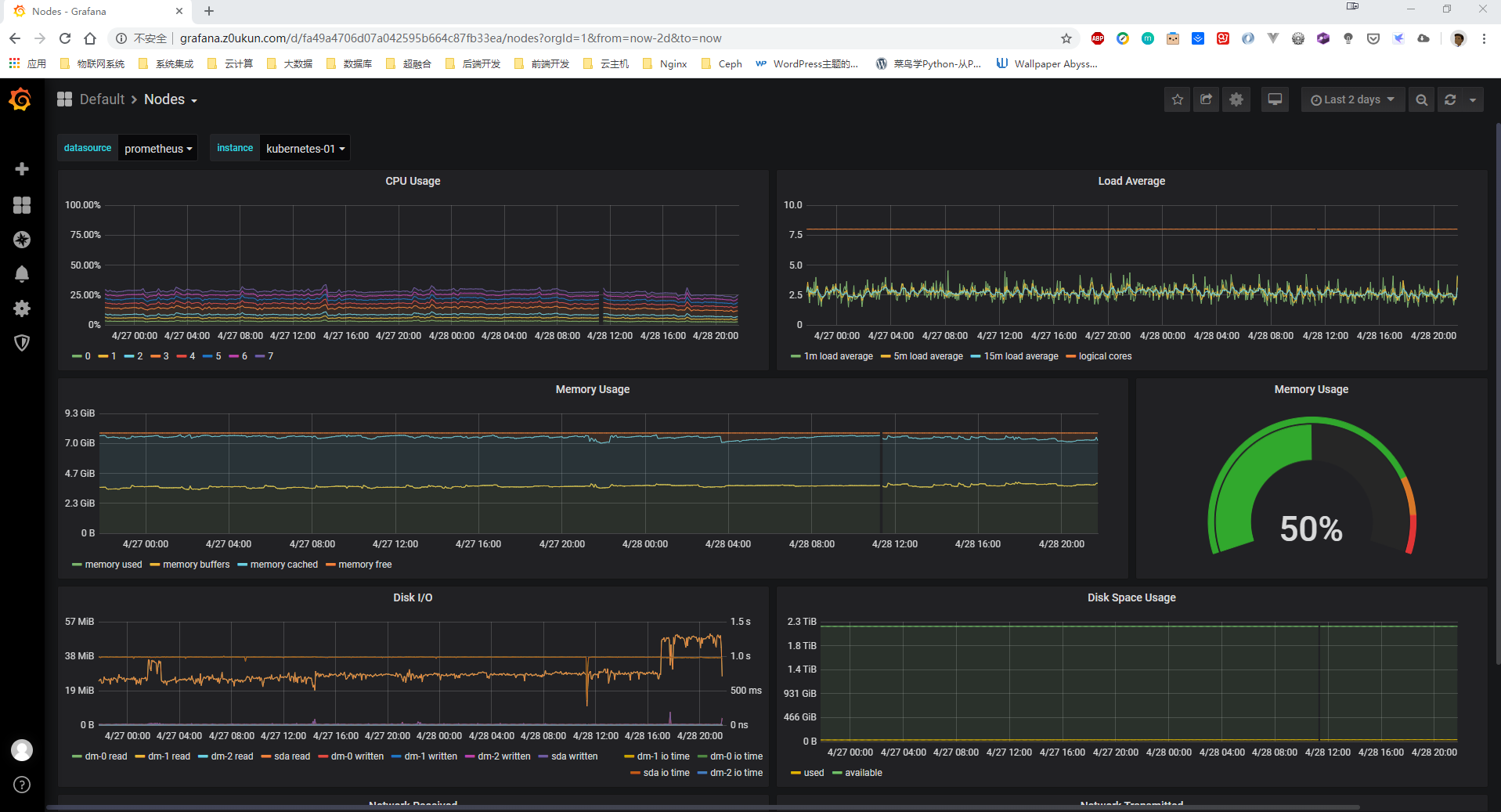The height and width of the screenshot is (812, 1501).
Task: Close the Nodes - Grafana tab
Action: coord(179,11)
